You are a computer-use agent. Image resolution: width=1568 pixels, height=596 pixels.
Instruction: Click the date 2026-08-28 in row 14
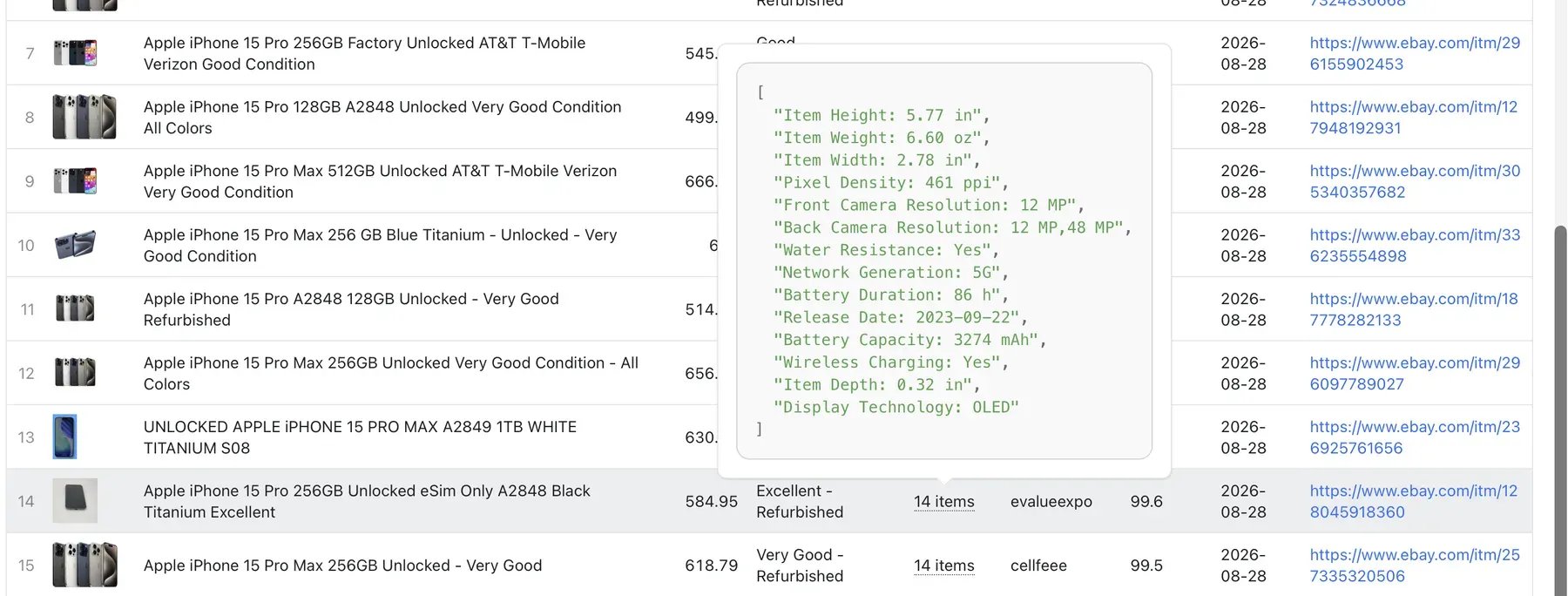1243,502
